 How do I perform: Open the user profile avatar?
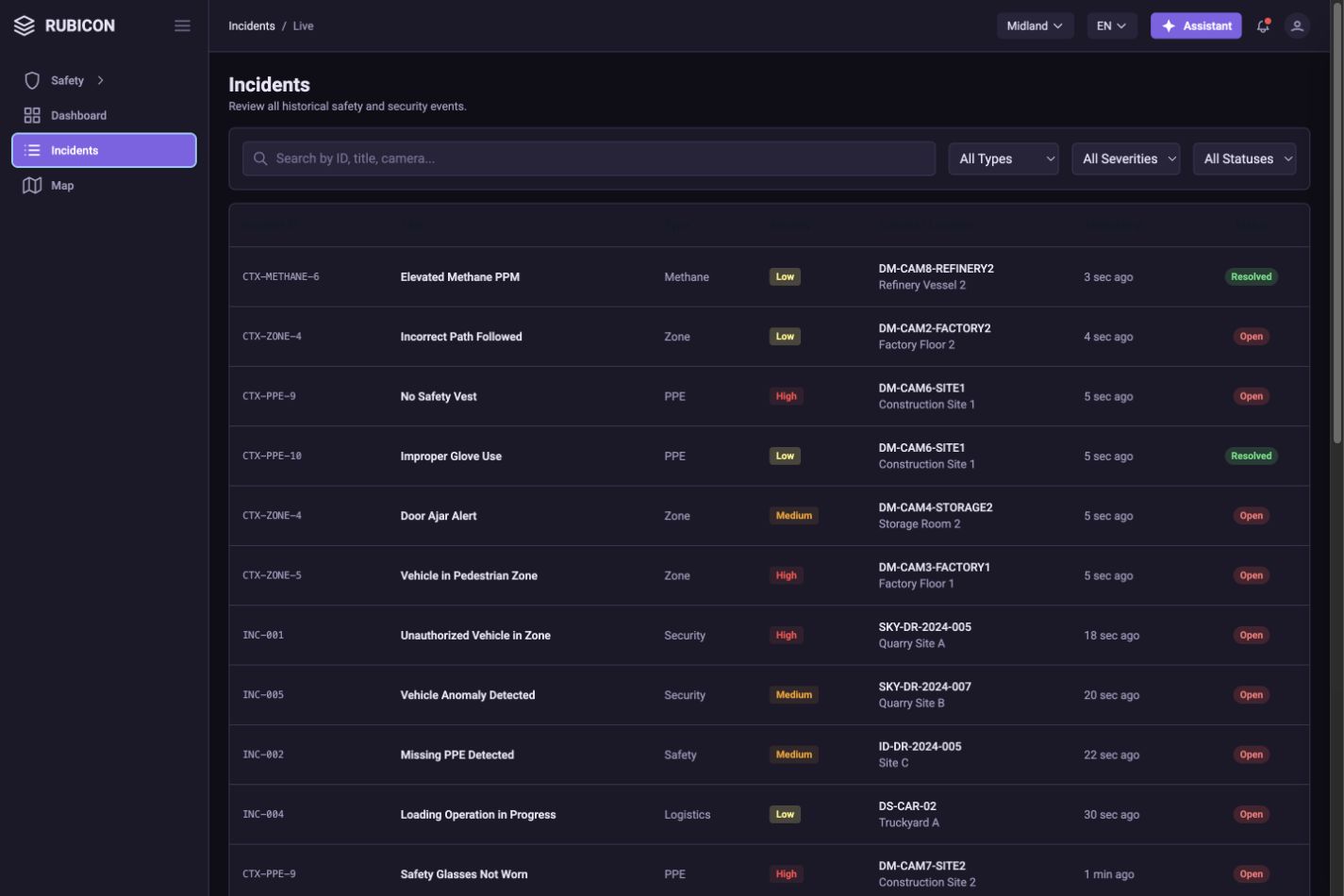pyautogui.click(x=1297, y=25)
